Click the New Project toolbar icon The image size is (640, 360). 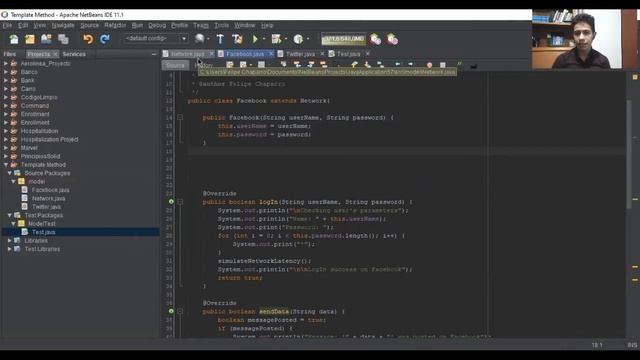(30, 39)
